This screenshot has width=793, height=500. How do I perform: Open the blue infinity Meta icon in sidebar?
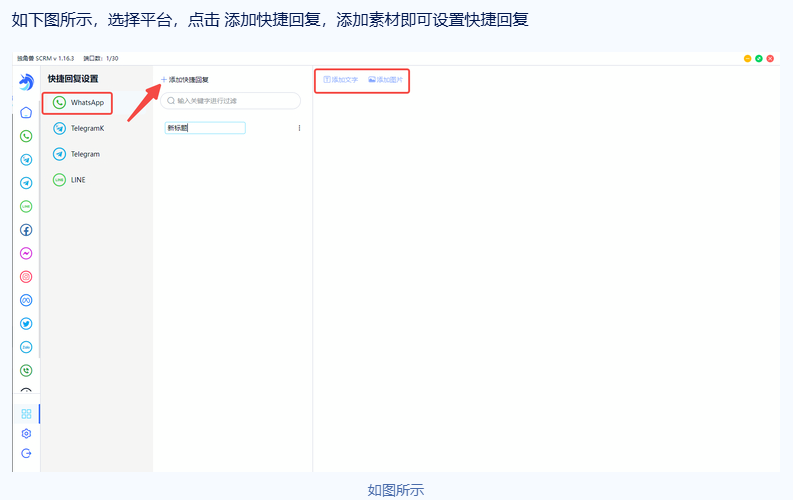click(26, 300)
